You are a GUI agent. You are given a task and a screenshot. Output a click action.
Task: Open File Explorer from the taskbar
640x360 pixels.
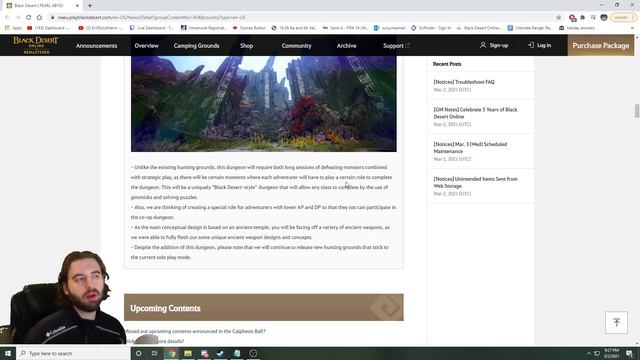(x=188, y=353)
